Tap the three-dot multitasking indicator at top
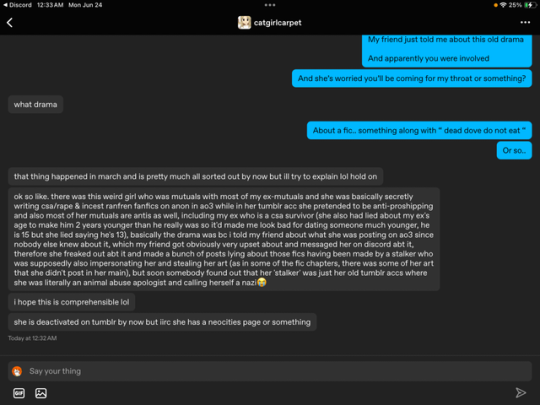Viewport: 540px width, 405px height. tap(270, 5)
